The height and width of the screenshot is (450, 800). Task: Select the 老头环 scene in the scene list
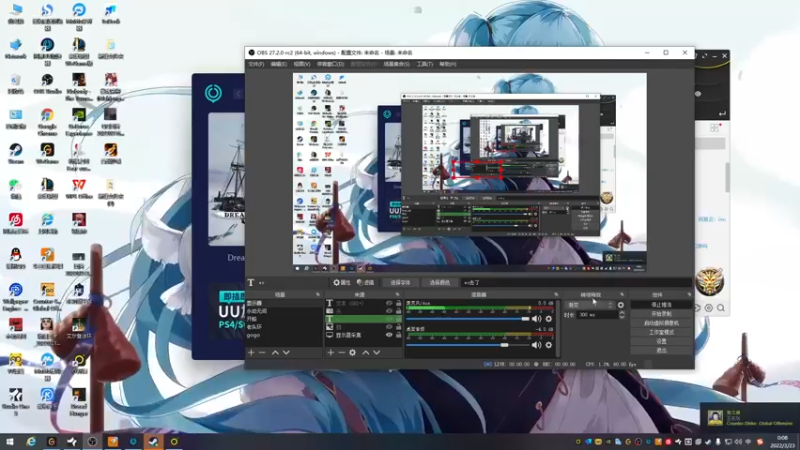coord(284,327)
